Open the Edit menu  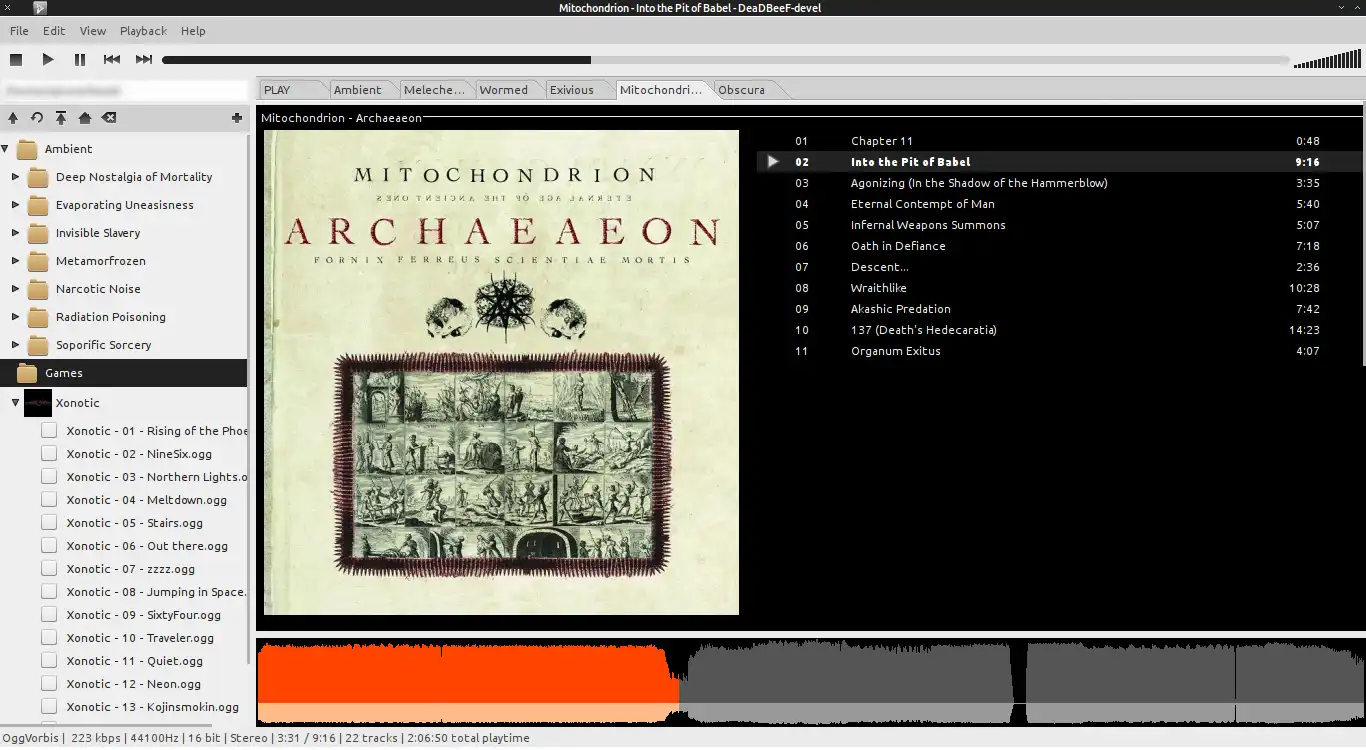pyautogui.click(x=54, y=31)
